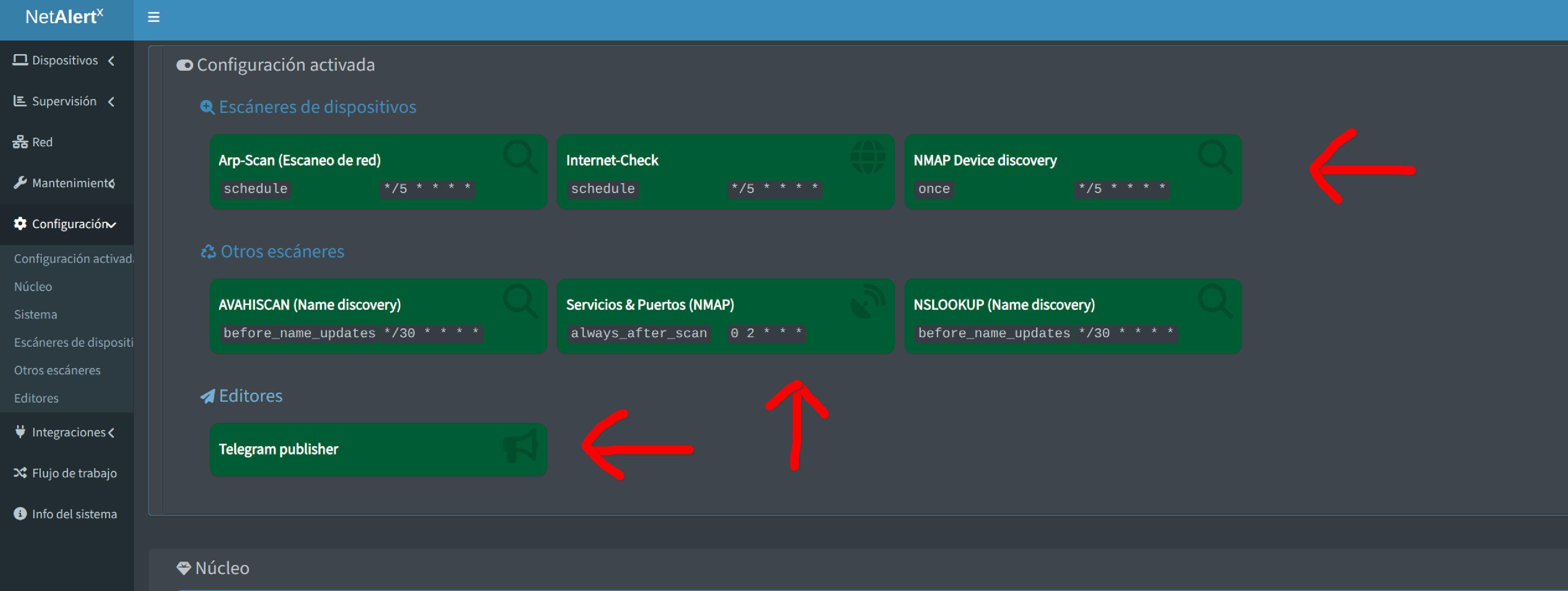1568x591 pixels.
Task: Click the satellite dish icon on Servicios & Puertos card
Action: click(867, 301)
